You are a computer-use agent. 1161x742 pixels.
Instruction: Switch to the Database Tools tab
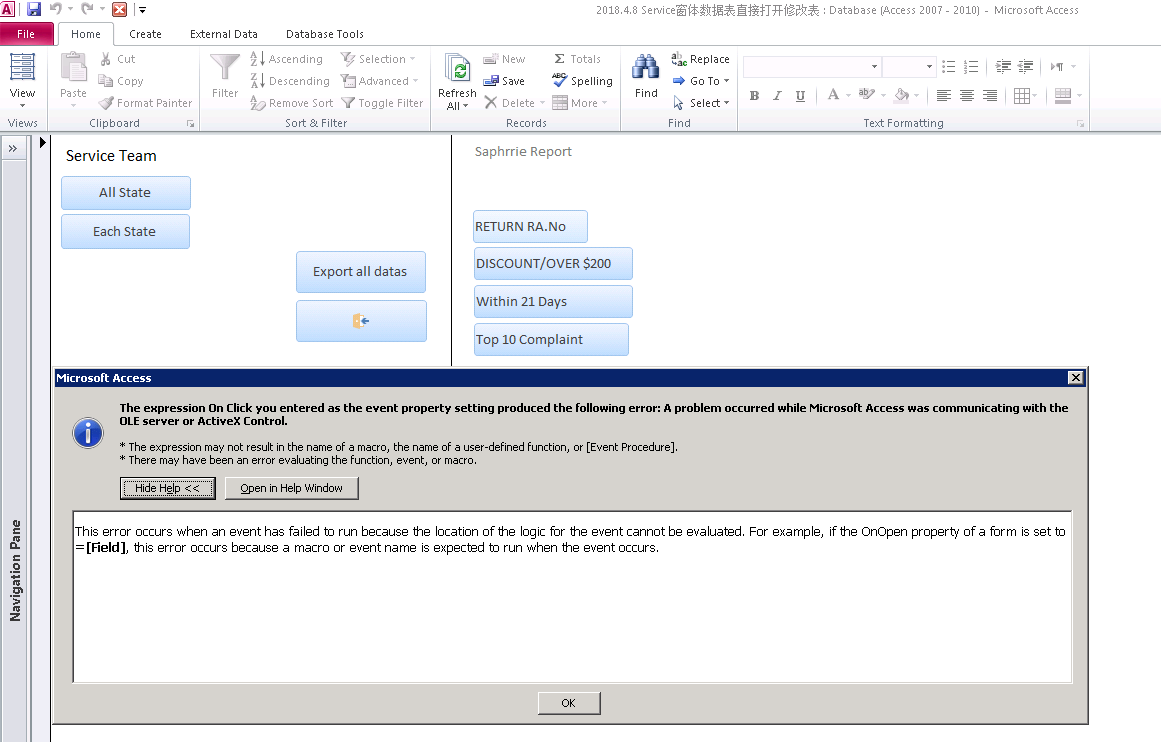(x=324, y=34)
